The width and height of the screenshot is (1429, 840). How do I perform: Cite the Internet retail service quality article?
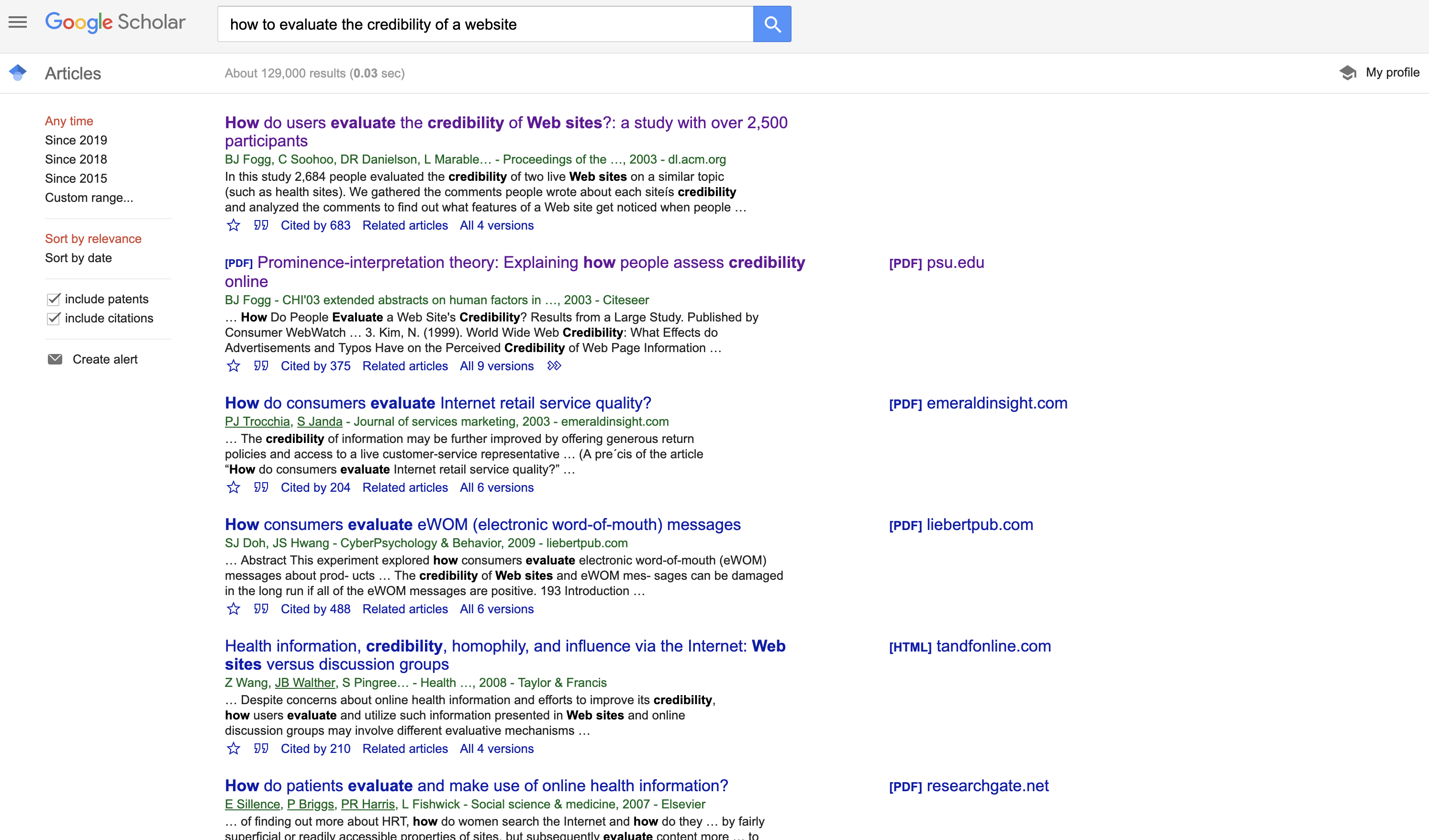point(261,487)
